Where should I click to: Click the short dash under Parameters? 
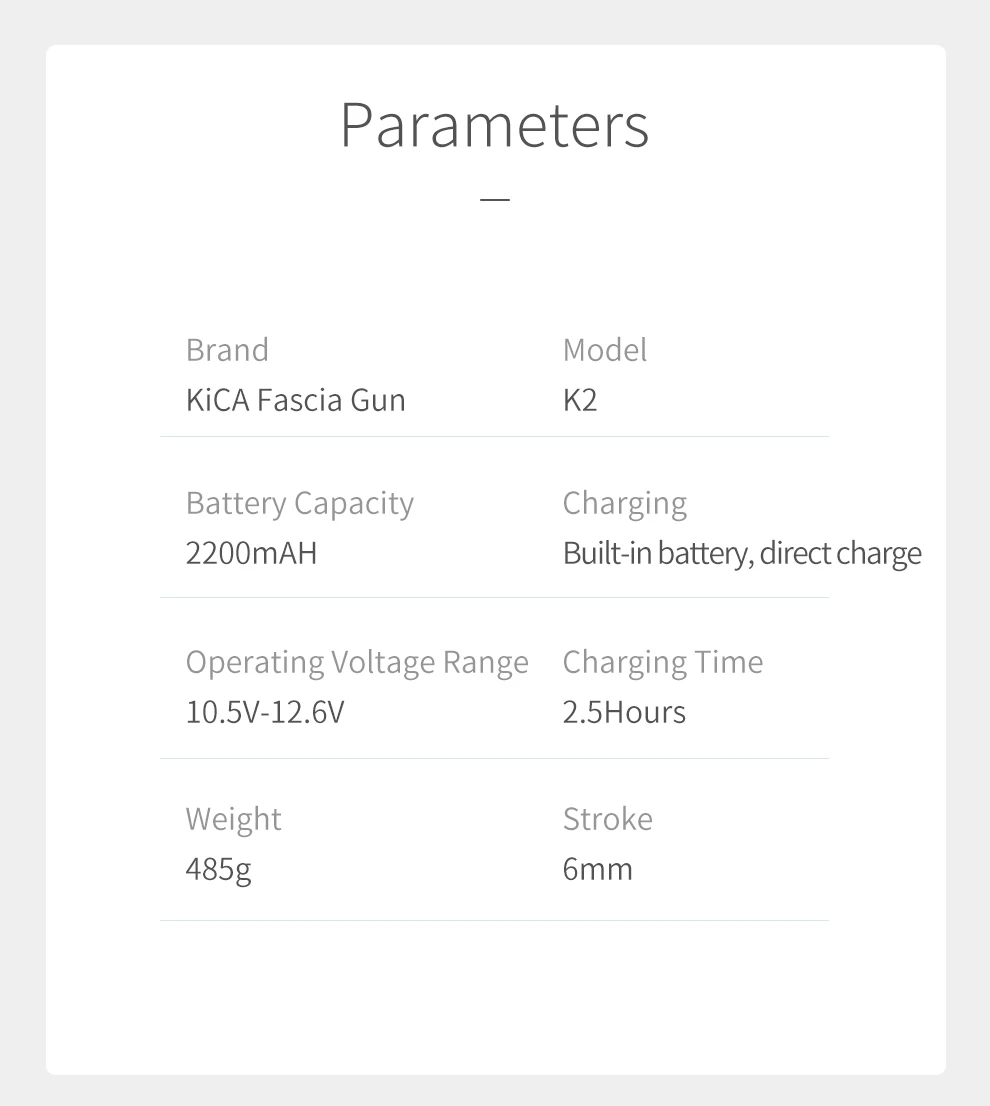[494, 200]
